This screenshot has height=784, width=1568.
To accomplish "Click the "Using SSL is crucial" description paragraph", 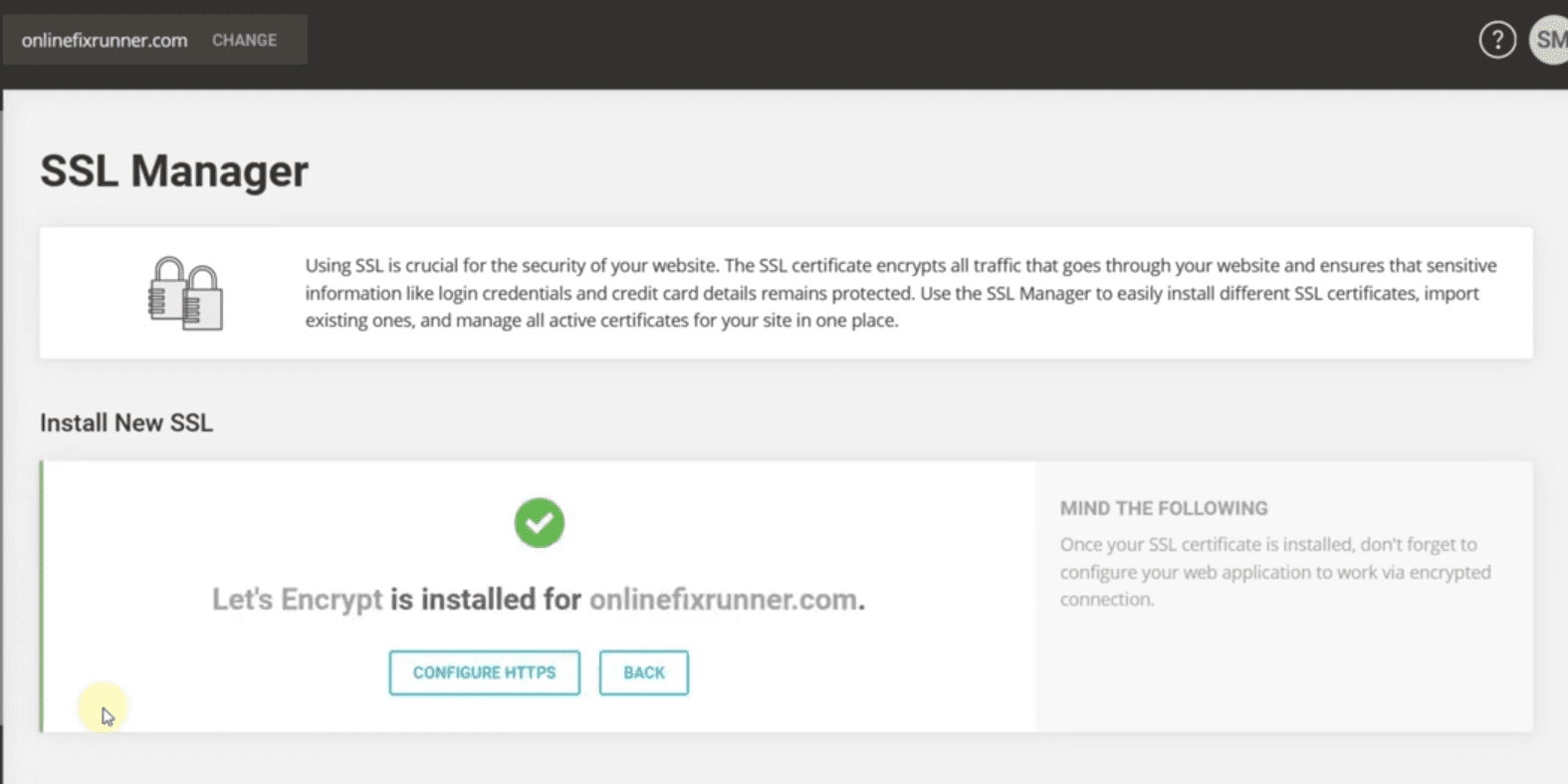I will coord(901,293).
